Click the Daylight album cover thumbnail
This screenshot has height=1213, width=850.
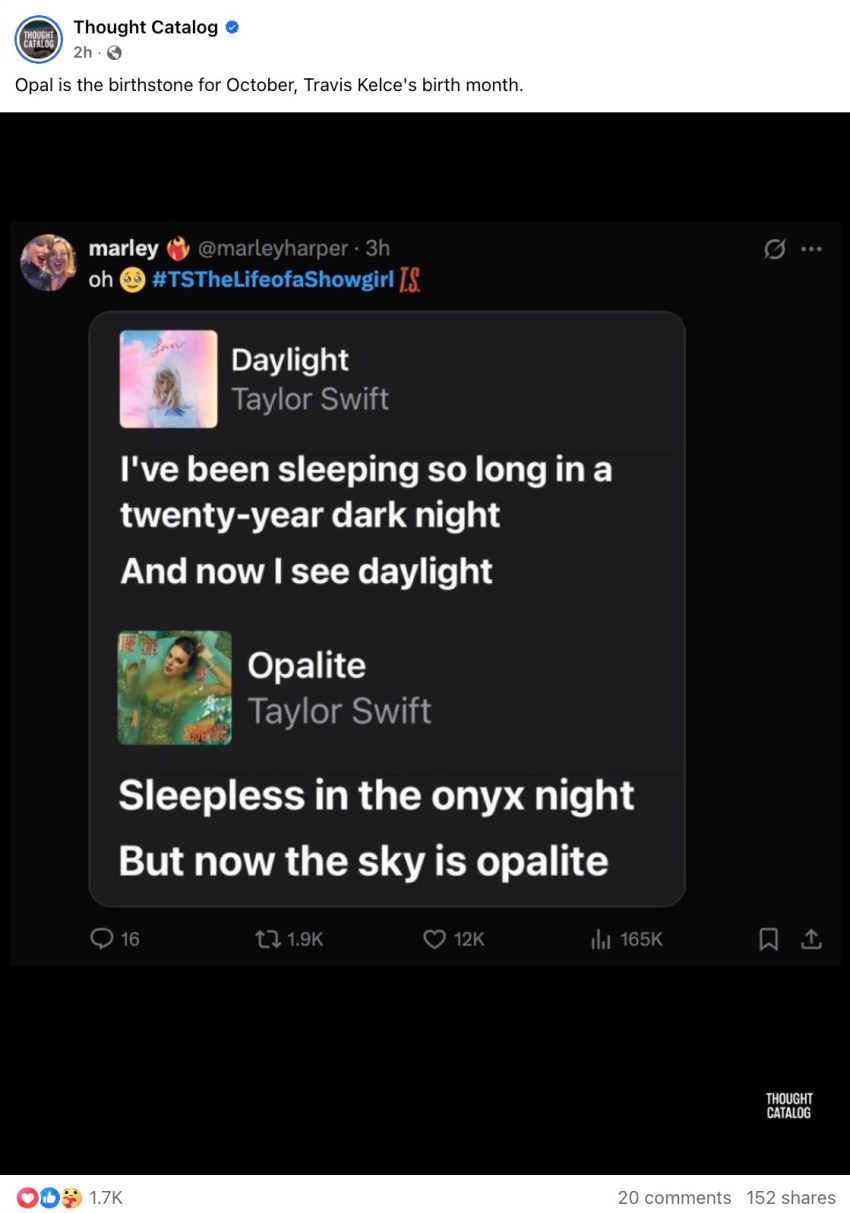click(168, 379)
